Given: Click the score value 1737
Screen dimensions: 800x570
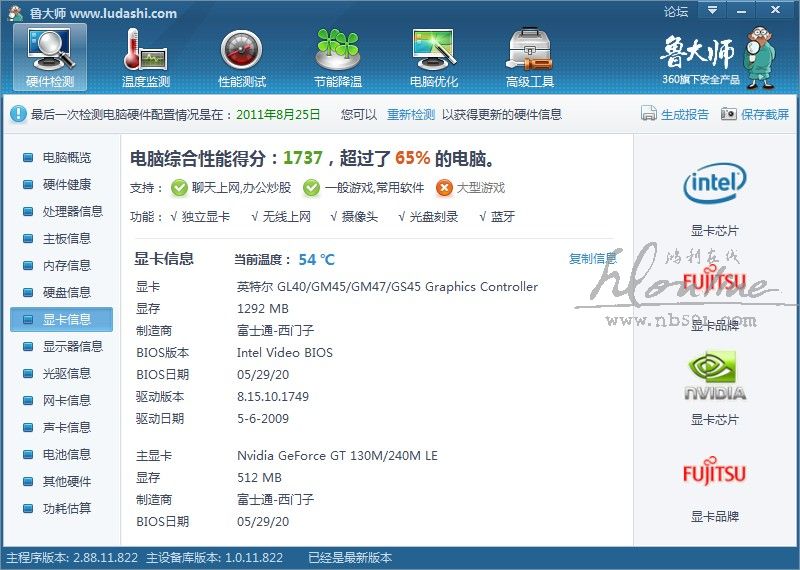Looking at the screenshot, I should click(303, 158).
